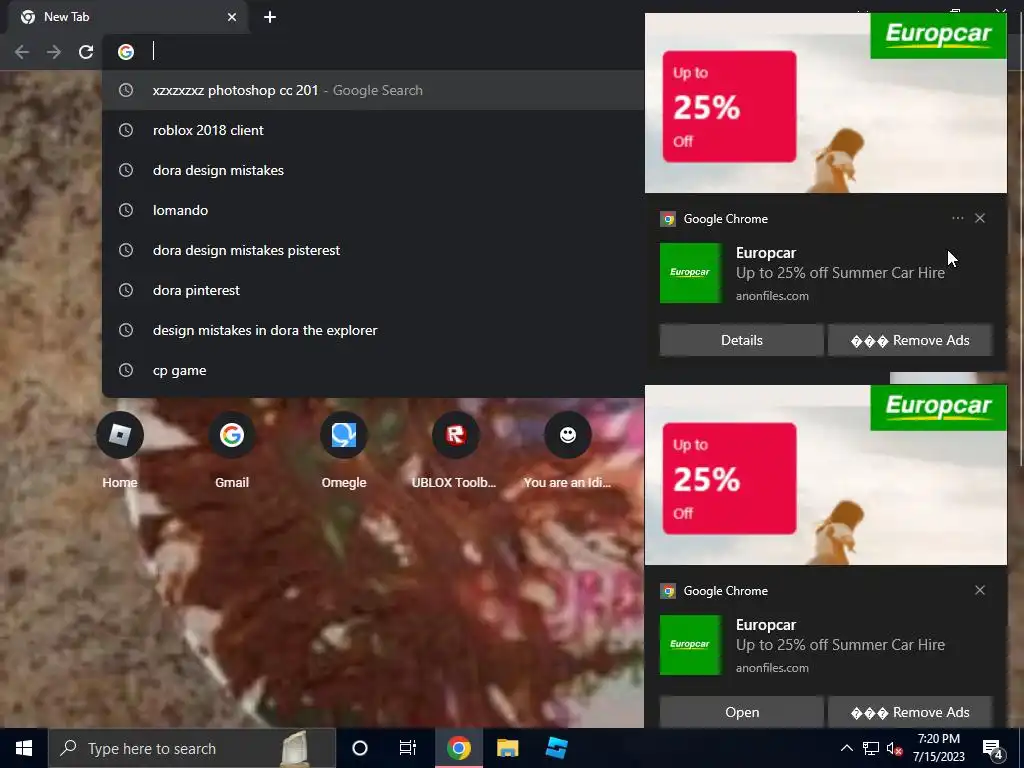Click Remove Ads on the second notification
The width and height of the screenshot is (1024, 768).
pos(910,712)
